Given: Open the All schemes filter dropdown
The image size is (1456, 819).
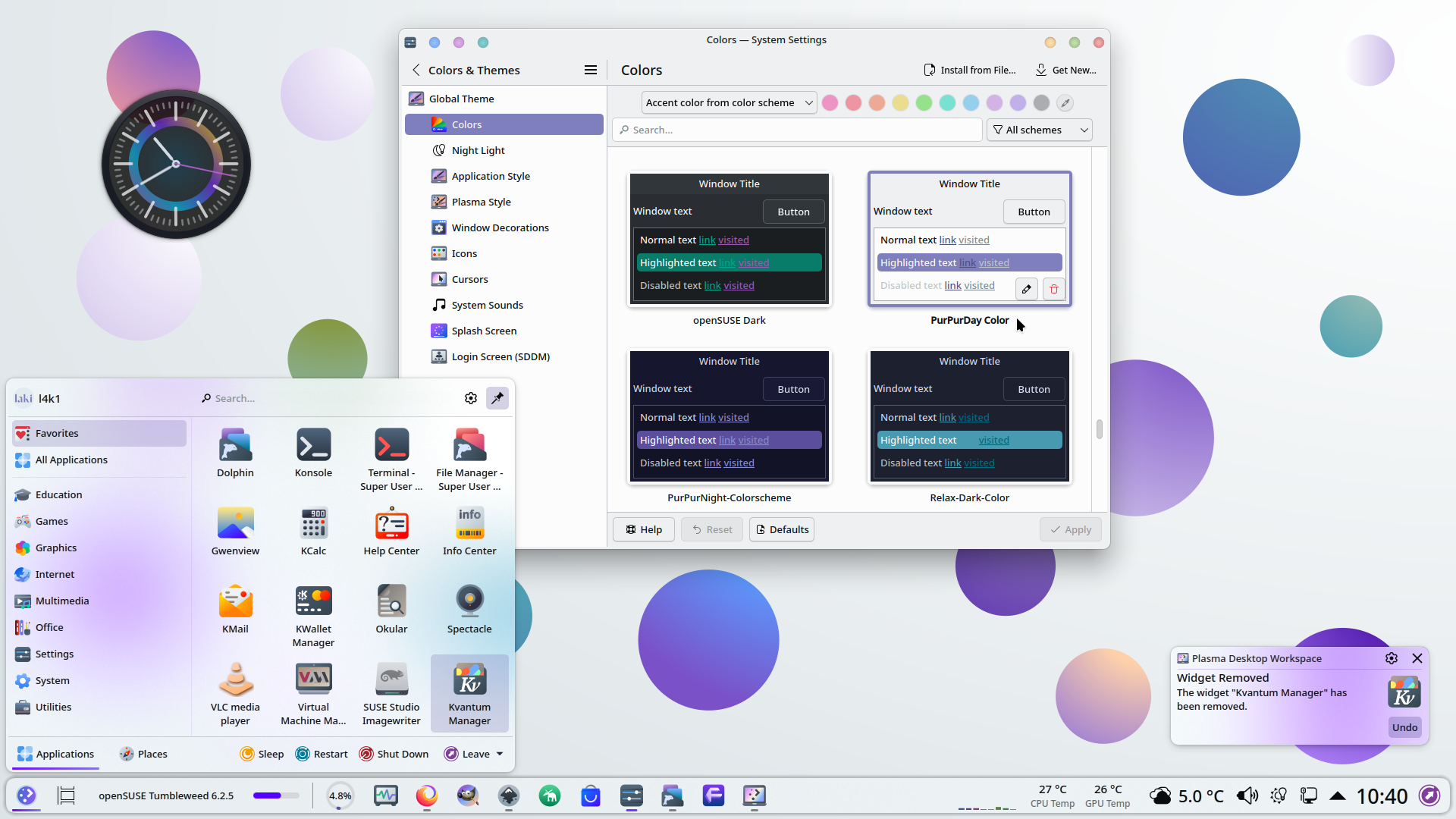Looking at the screenshot, I should pos(1039,130).
